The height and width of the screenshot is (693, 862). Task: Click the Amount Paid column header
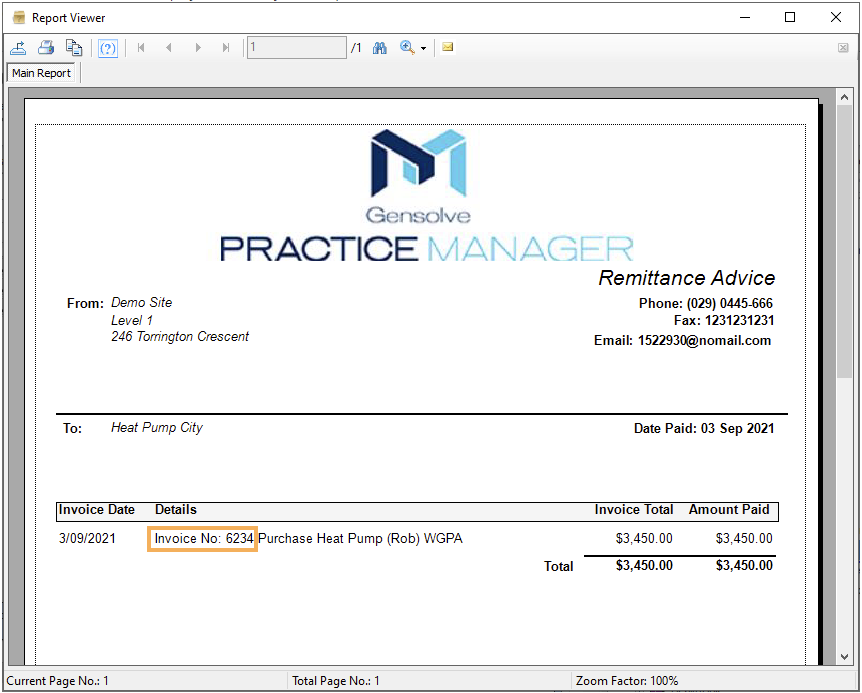pos(729,509)
